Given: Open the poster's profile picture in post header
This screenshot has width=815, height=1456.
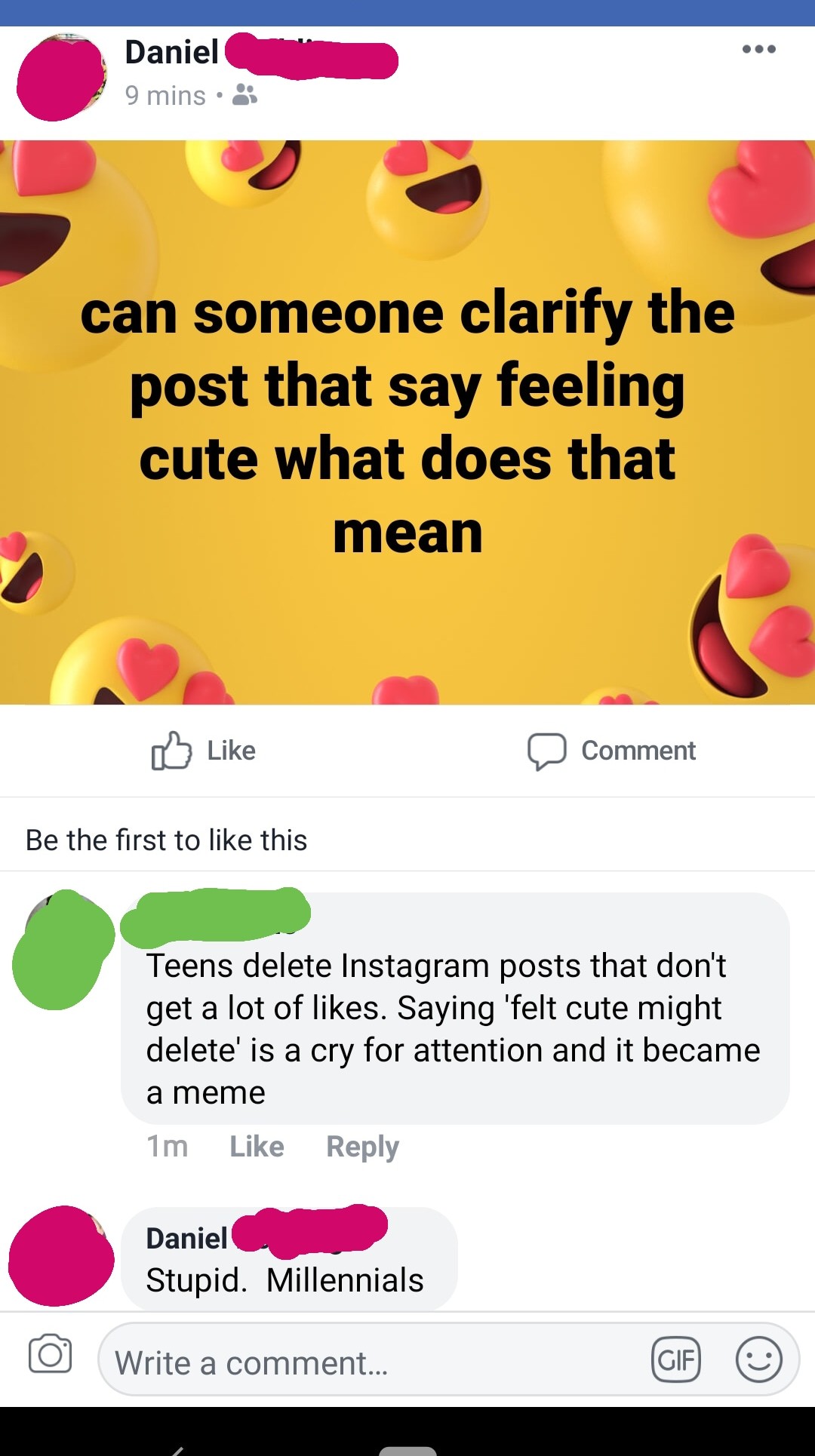Looking at the screenshot, I should pyautogui.click(x=61, y=77).
